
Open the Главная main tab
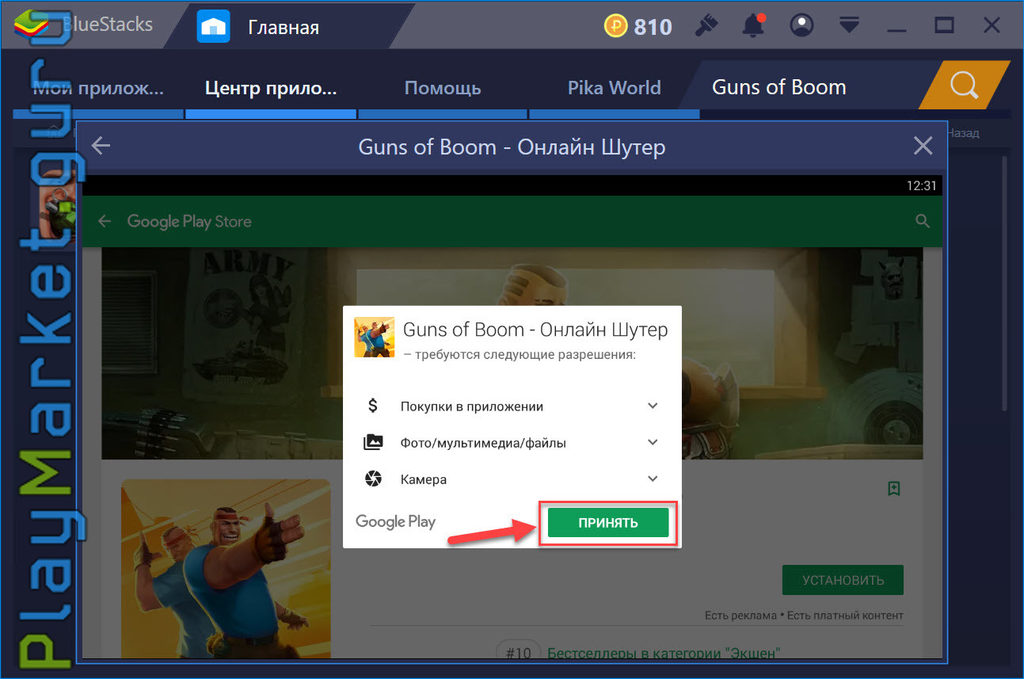[x=283, y=27]
